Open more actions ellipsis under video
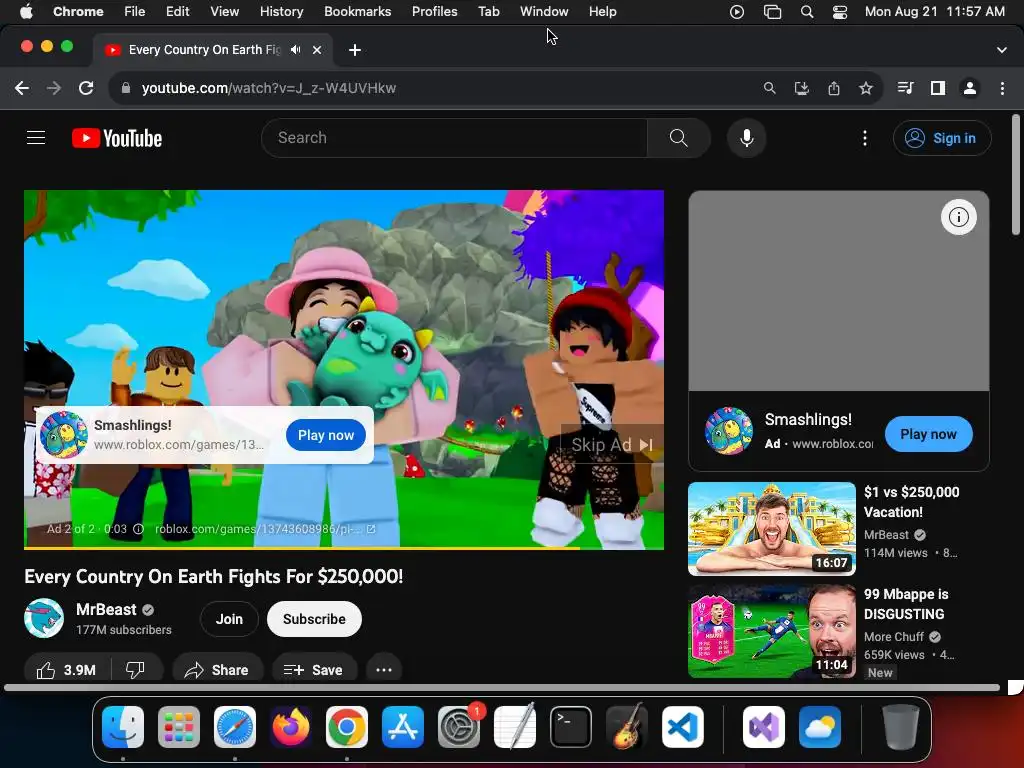The width and height of the screenshot is (1024, 768). pyautogui.click(x=384, y=670)
